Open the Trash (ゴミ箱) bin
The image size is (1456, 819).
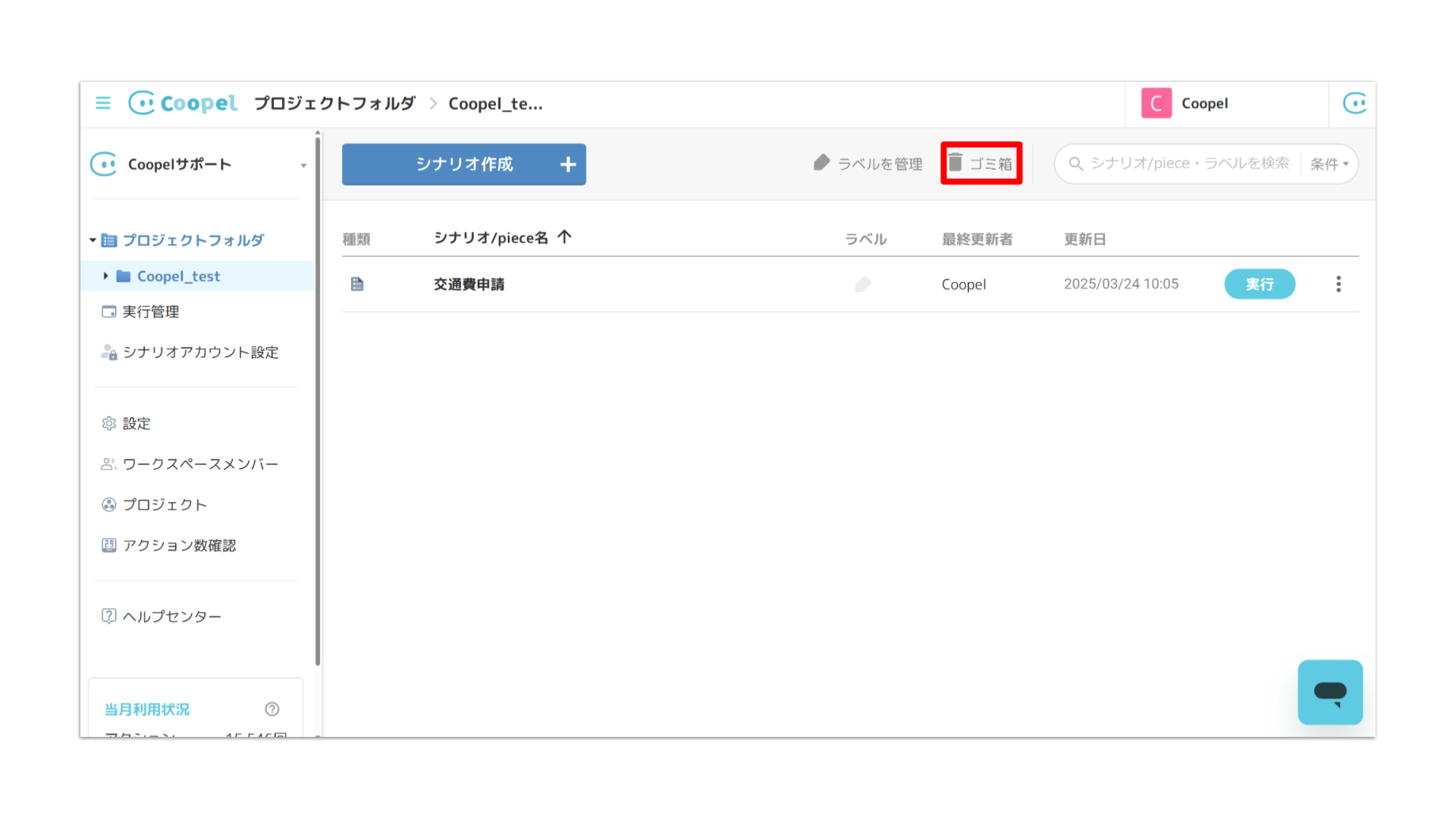pyautogui.click(x=981, y=163)
